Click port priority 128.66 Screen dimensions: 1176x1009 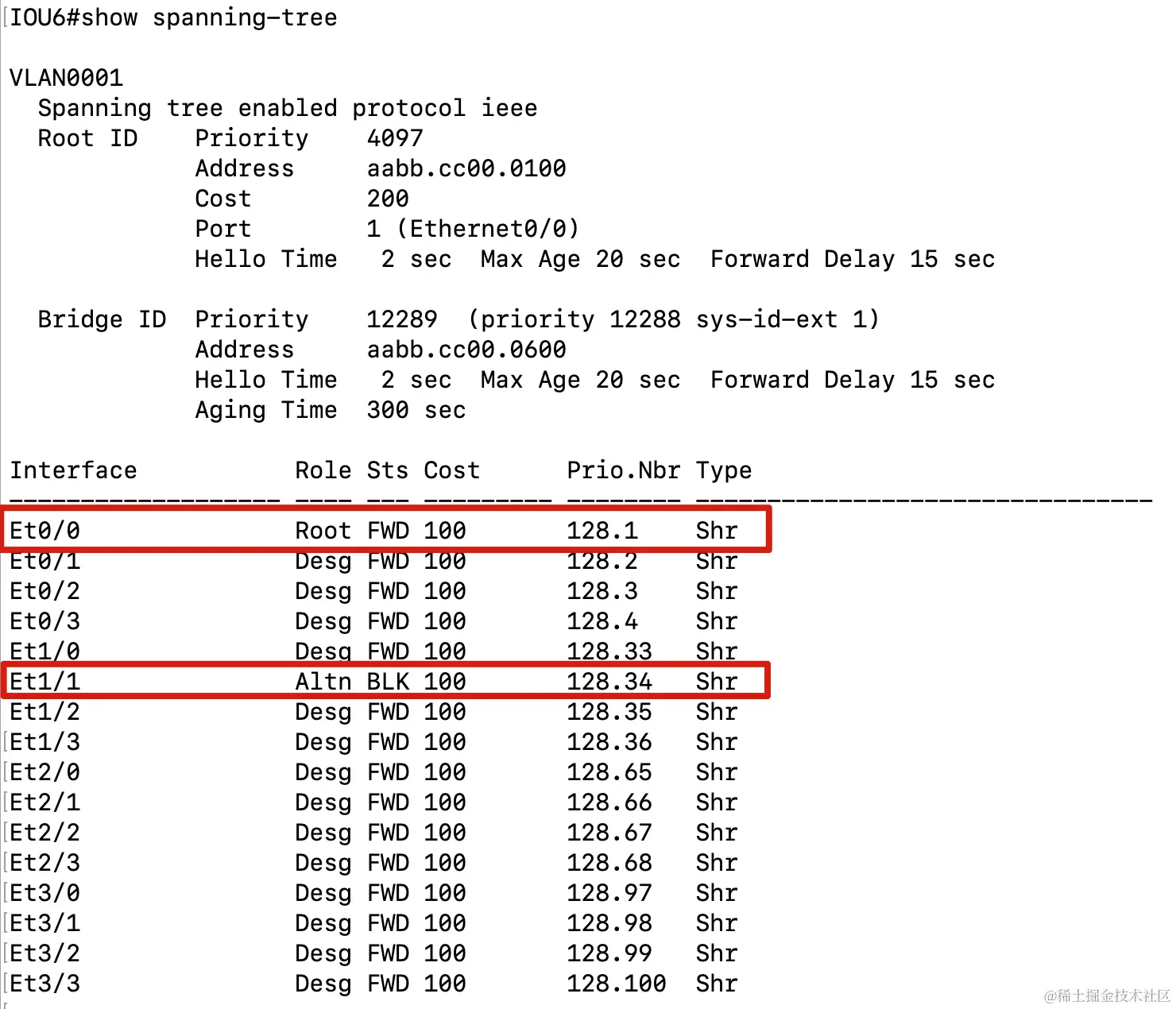609,802
